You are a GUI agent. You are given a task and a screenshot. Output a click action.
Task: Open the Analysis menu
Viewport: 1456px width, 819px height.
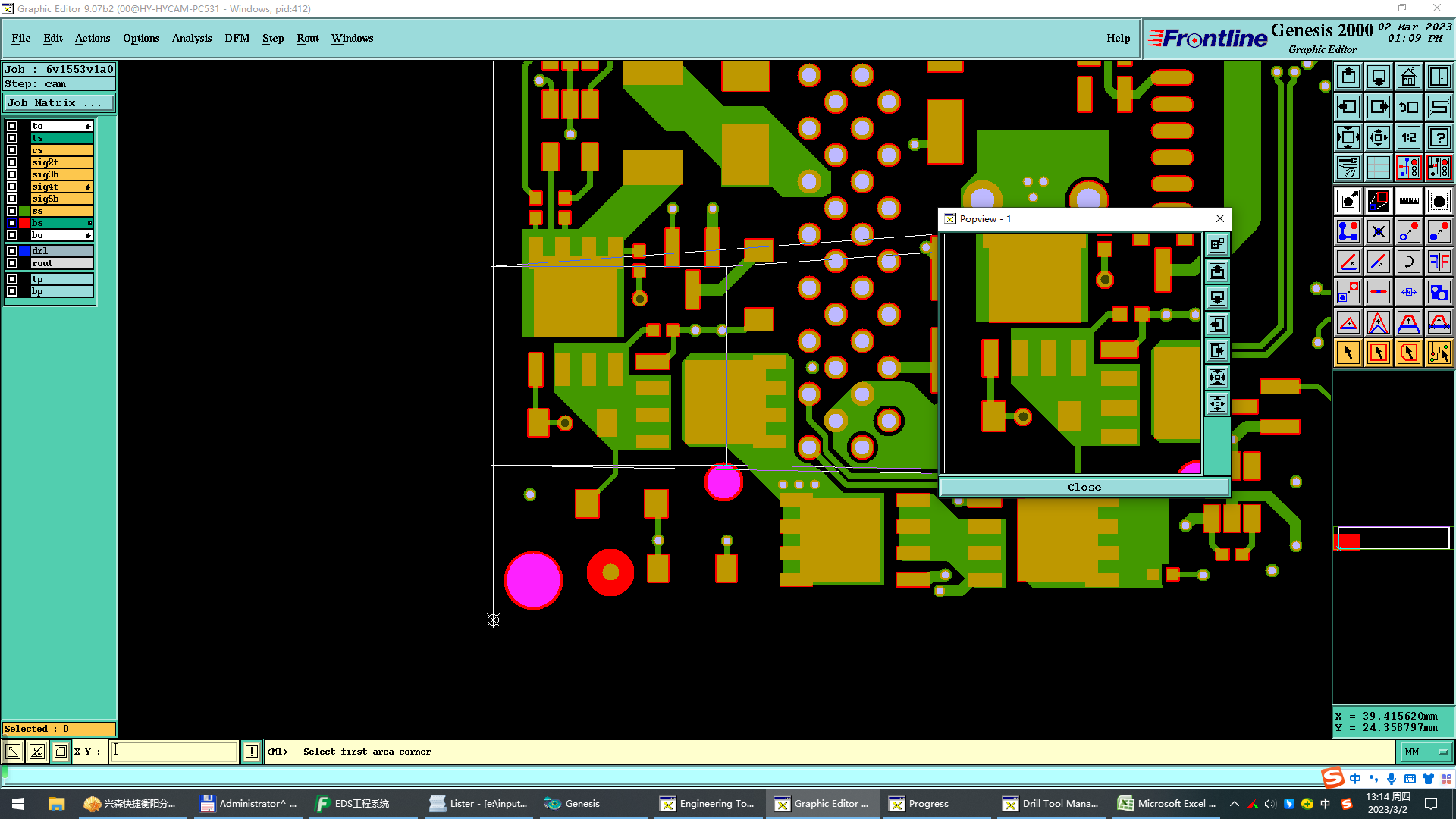[191, 38]
